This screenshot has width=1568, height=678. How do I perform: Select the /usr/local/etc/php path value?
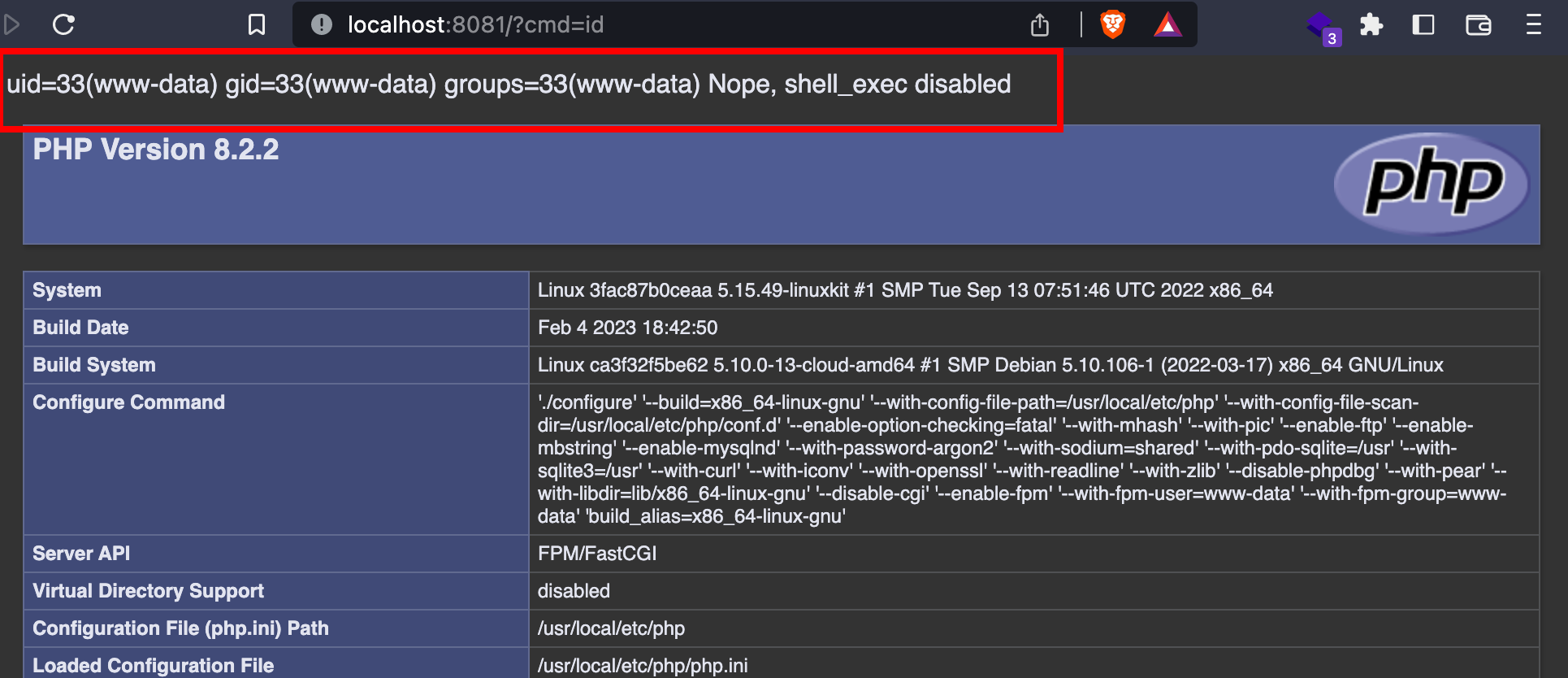(x=611, y=628)
